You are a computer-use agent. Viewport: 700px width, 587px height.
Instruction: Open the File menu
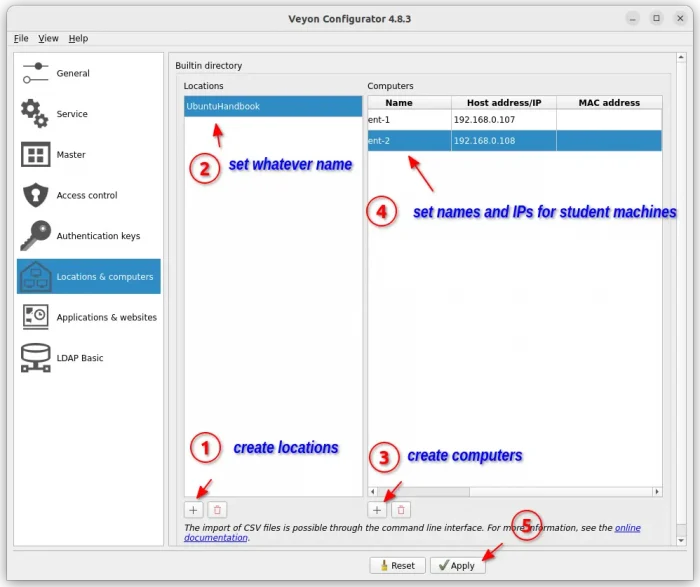[21, 38]
